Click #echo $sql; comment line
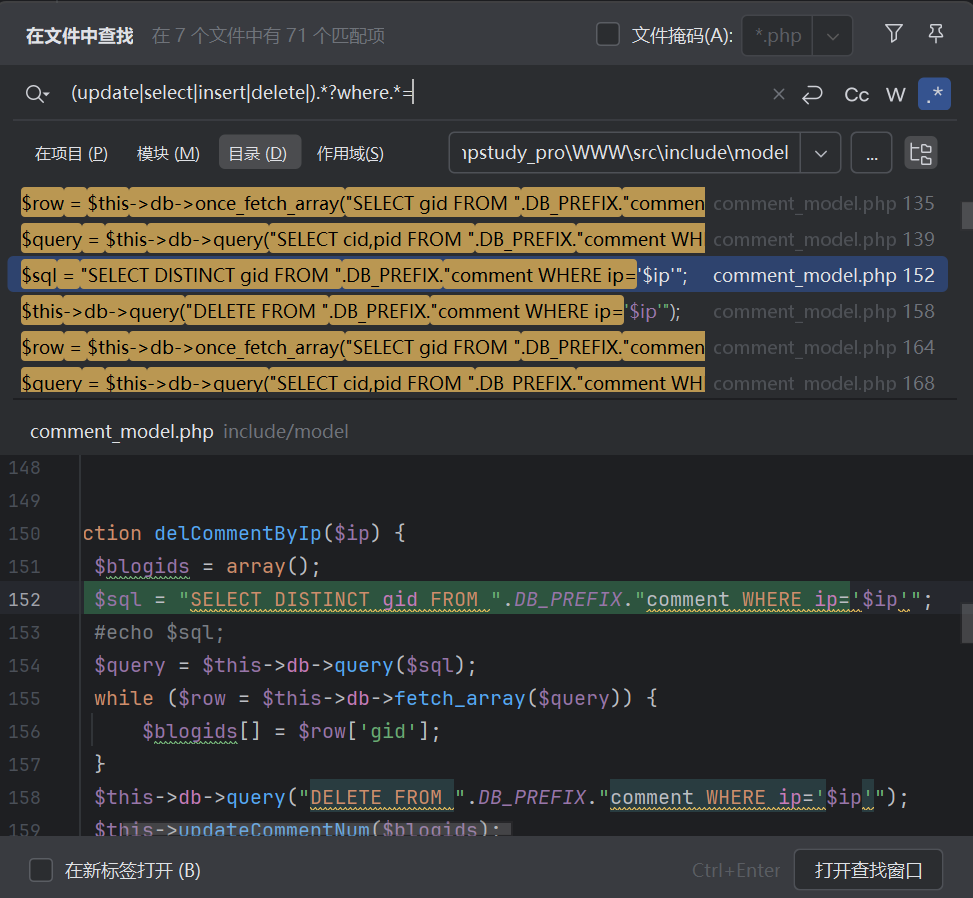 tap(159, 632)
